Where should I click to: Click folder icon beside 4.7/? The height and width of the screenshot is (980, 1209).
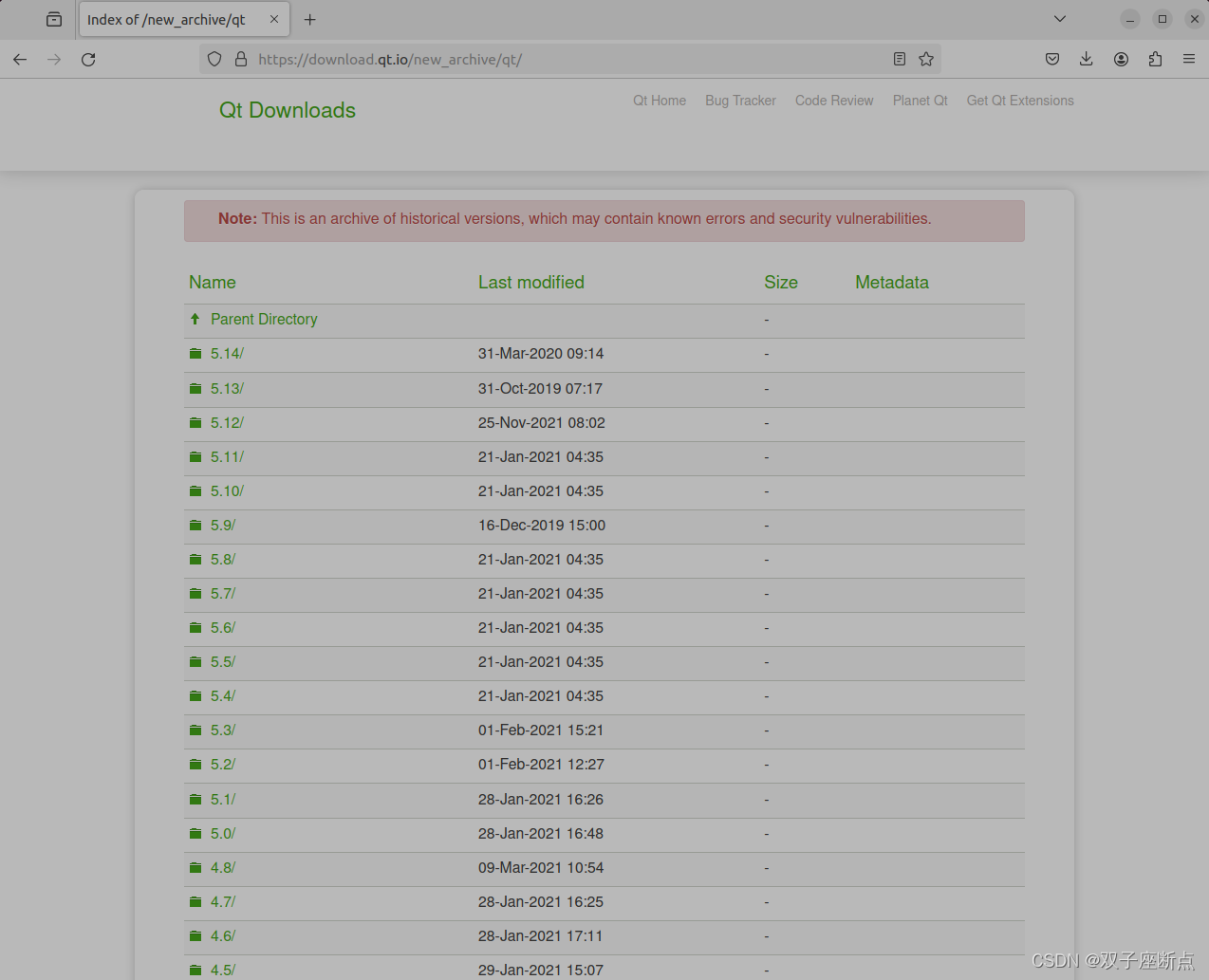point(195,901)
